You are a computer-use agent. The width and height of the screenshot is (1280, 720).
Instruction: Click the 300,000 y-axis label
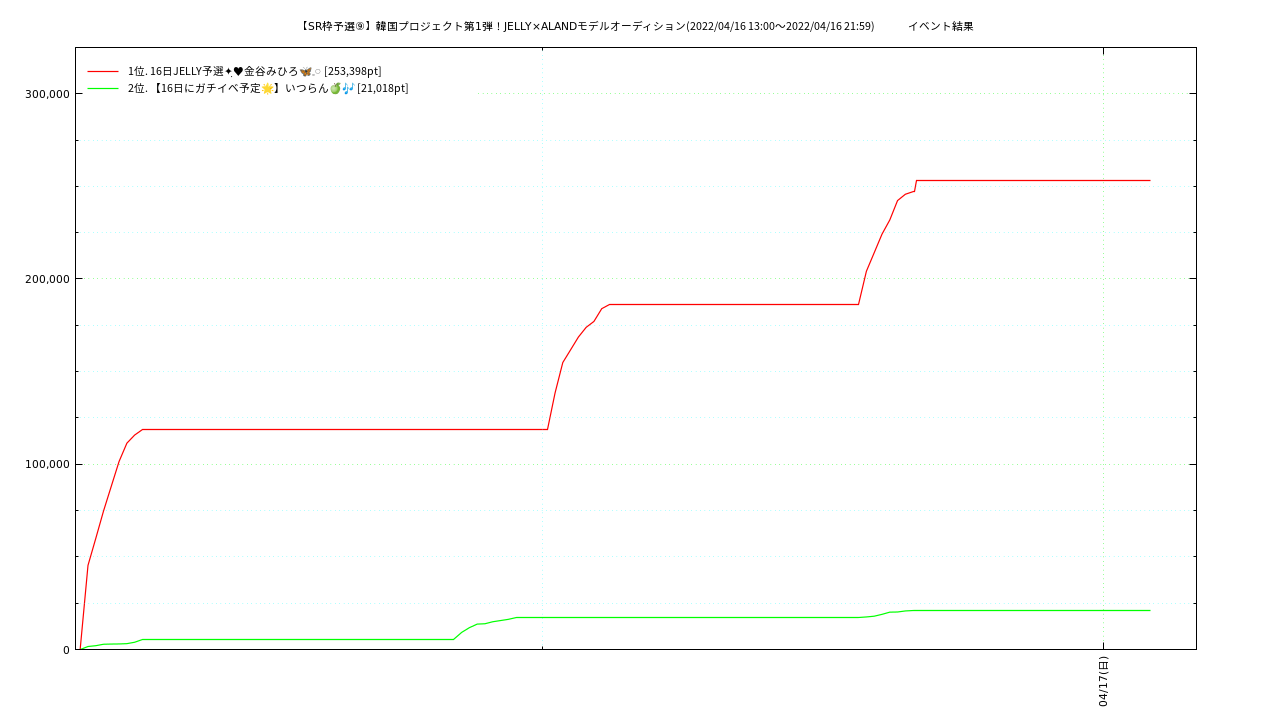coord(47,94)
